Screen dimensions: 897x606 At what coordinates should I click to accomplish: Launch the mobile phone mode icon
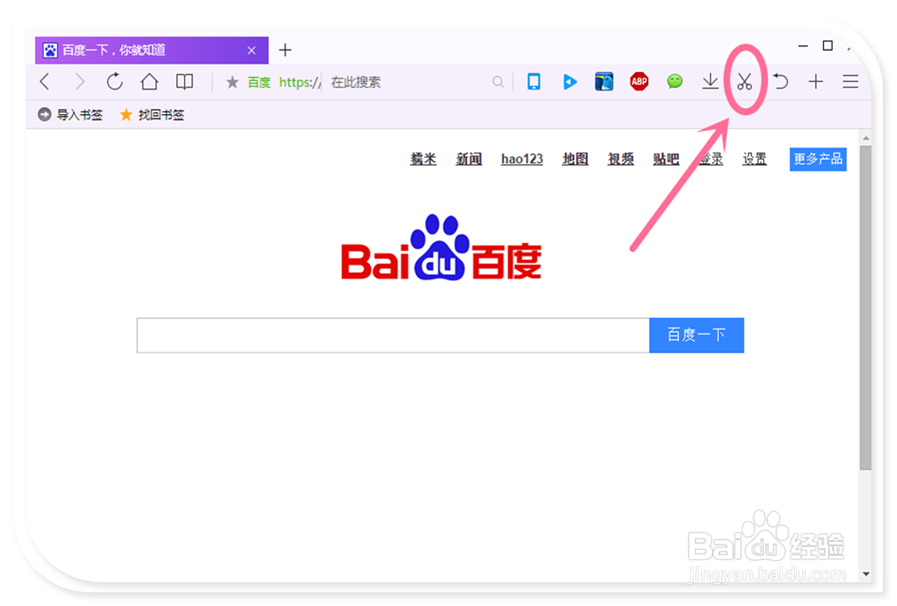533,82
